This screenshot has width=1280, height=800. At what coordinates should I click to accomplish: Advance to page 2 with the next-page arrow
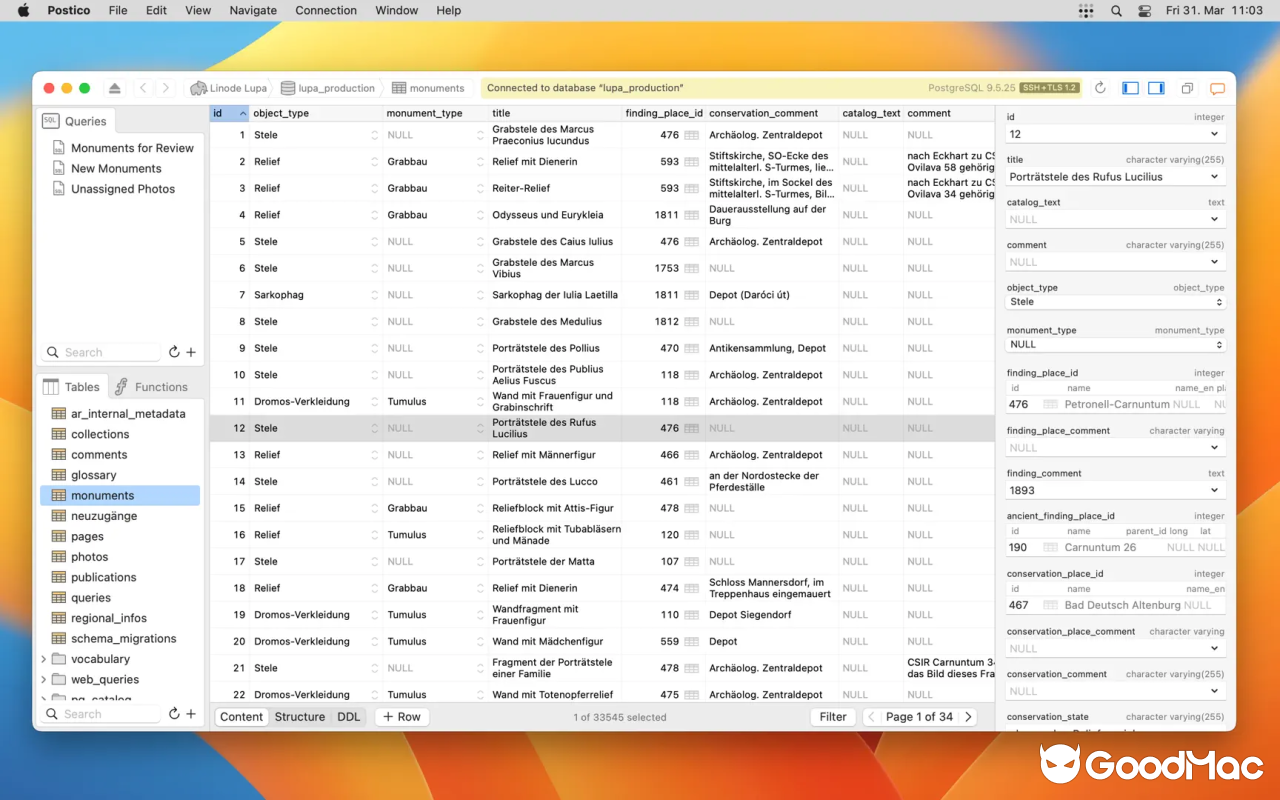click(x=966, y=716)
